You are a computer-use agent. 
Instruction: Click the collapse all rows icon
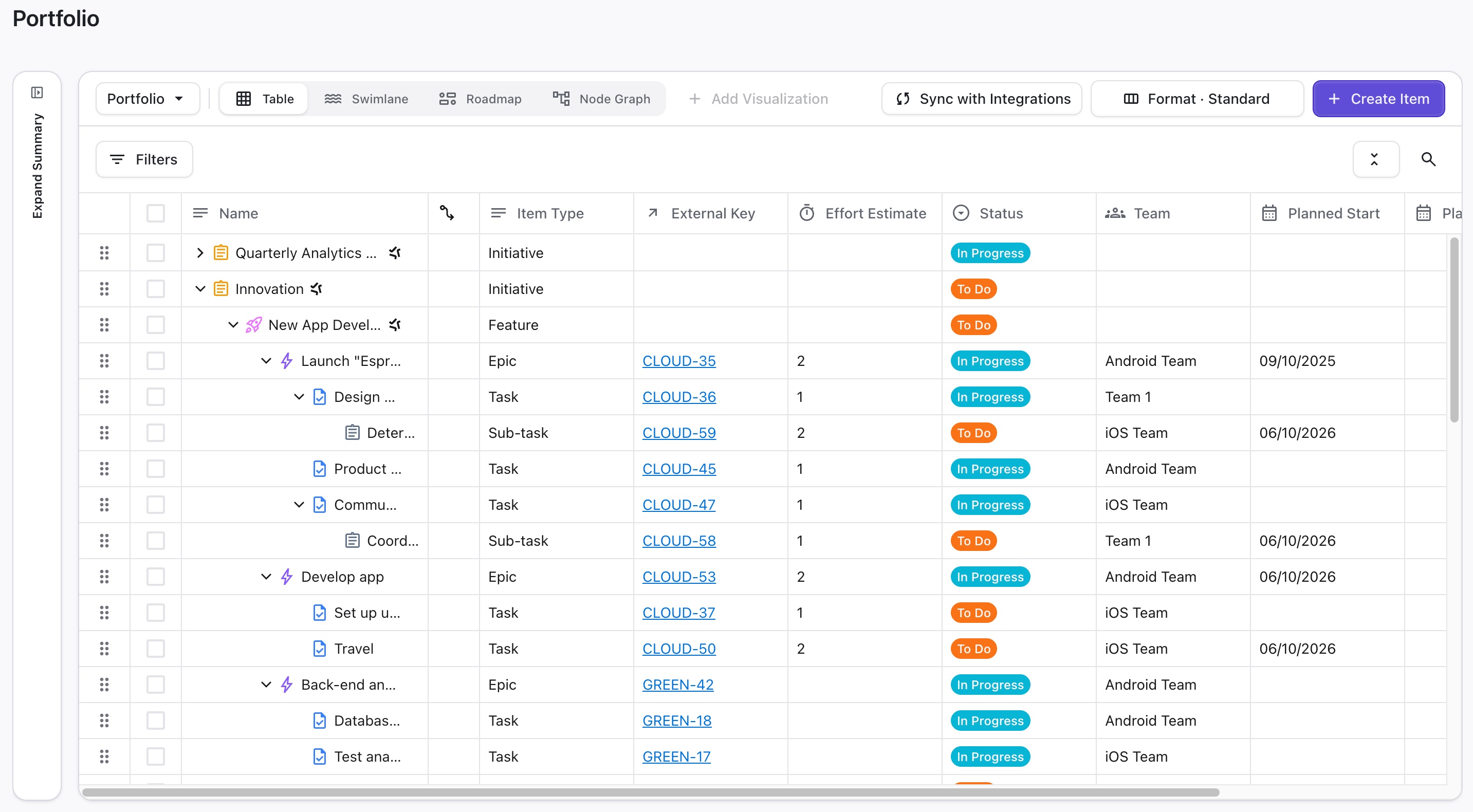[1375, 159]
